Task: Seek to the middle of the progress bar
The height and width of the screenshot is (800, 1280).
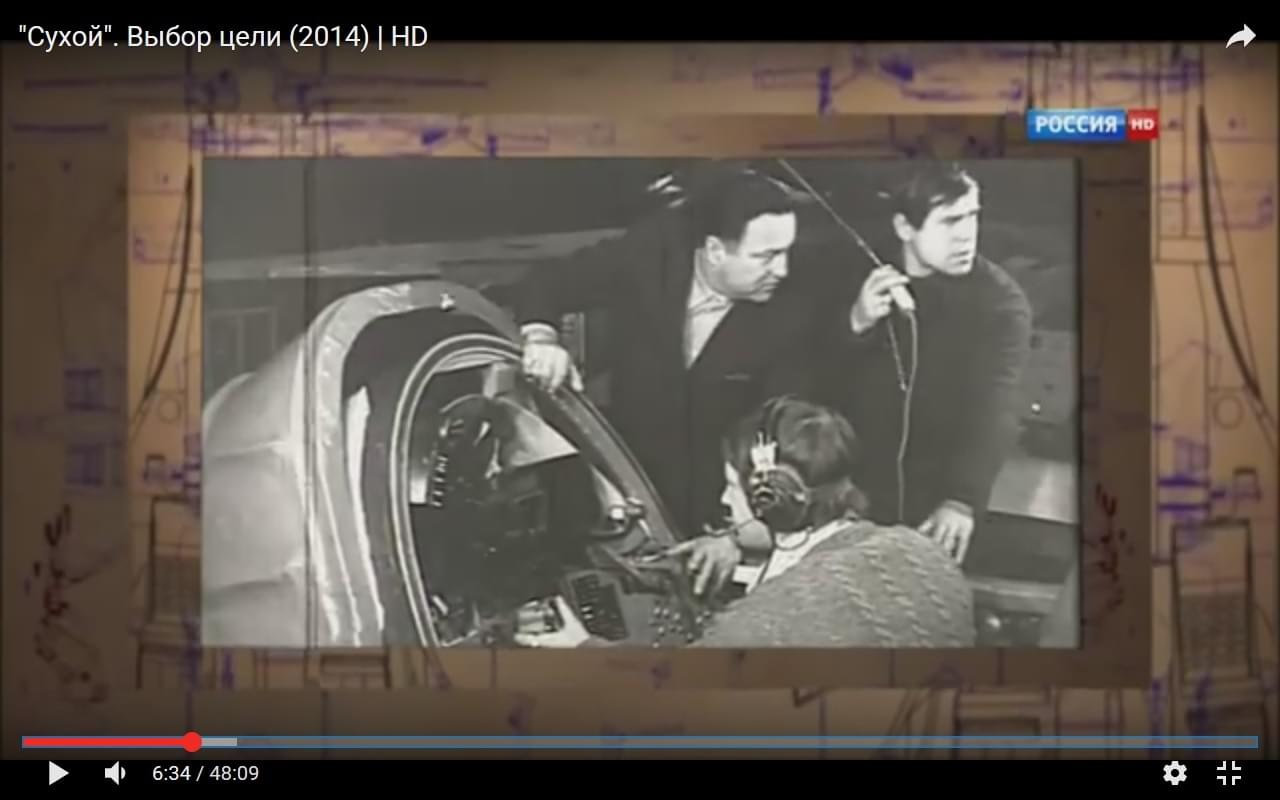Action: coord(640,742)
